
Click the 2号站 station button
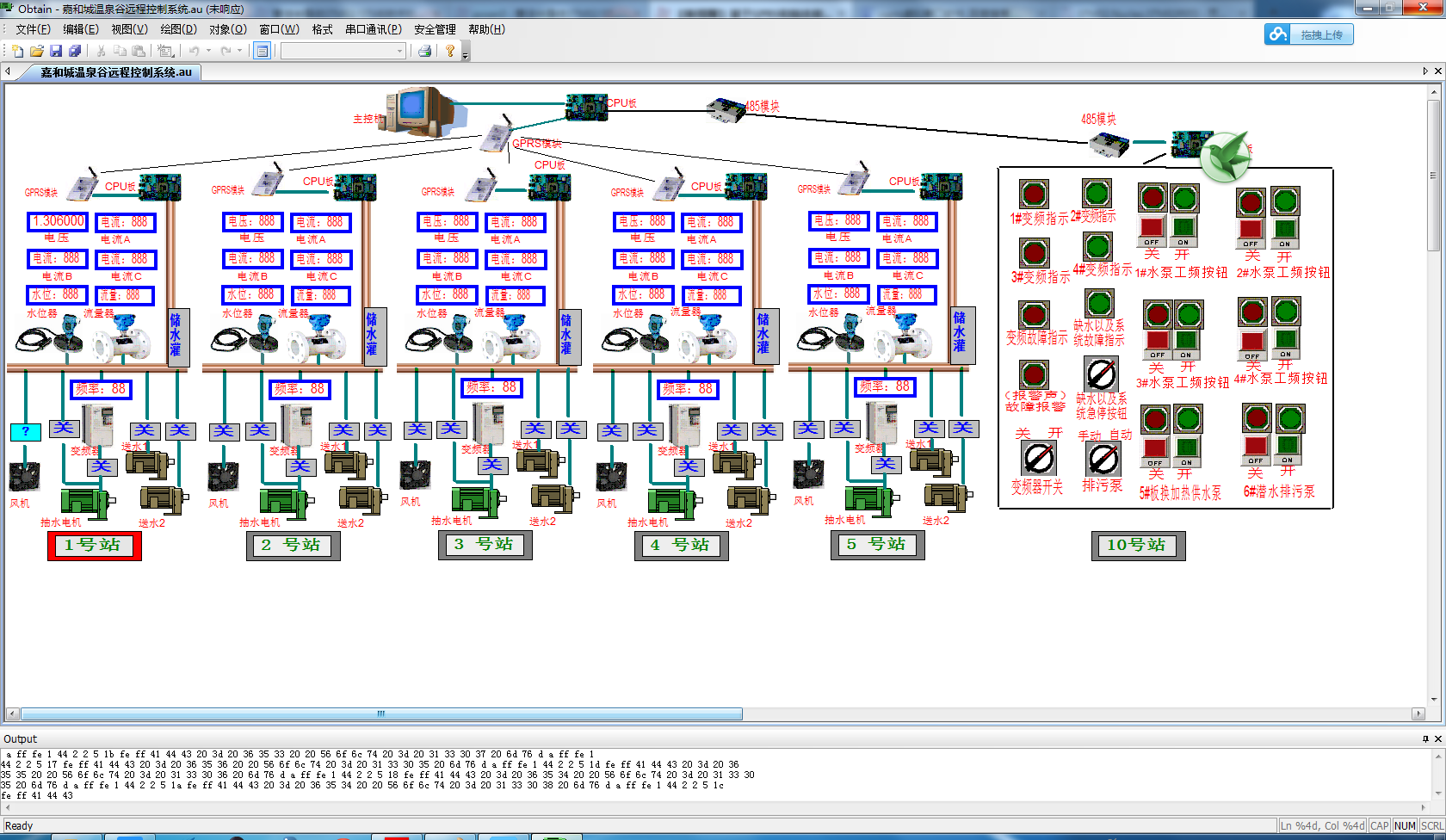(x=293, y=545)
